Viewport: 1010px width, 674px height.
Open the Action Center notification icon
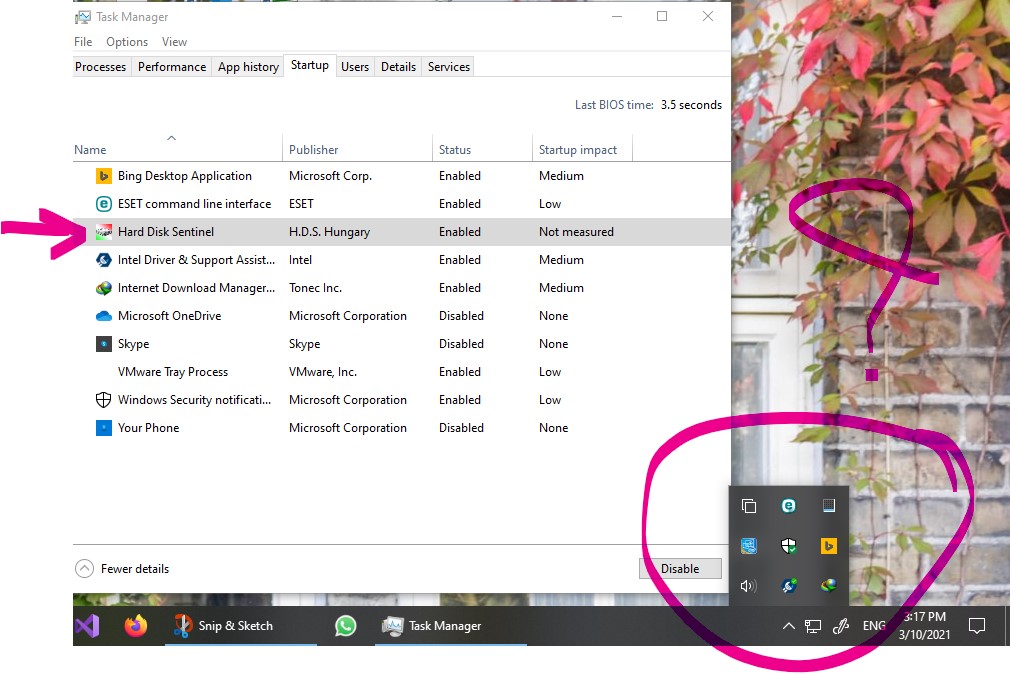(x=977, y=627)
